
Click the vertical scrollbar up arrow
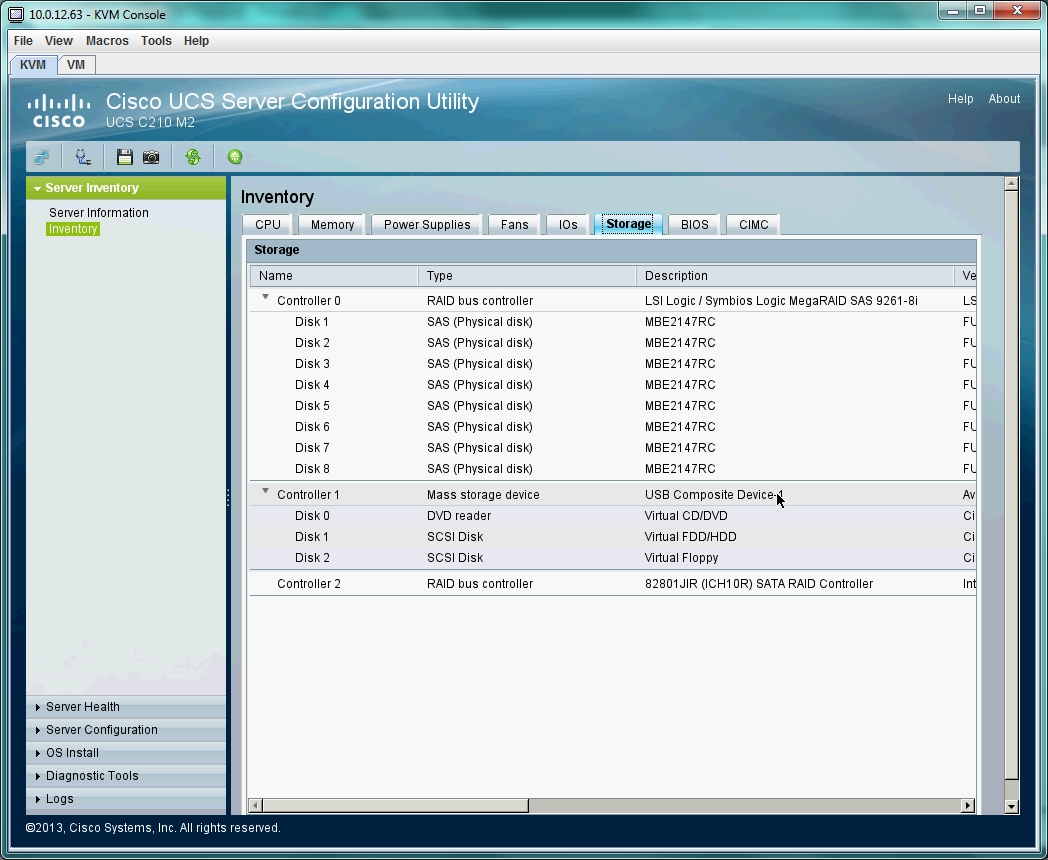1011,184
